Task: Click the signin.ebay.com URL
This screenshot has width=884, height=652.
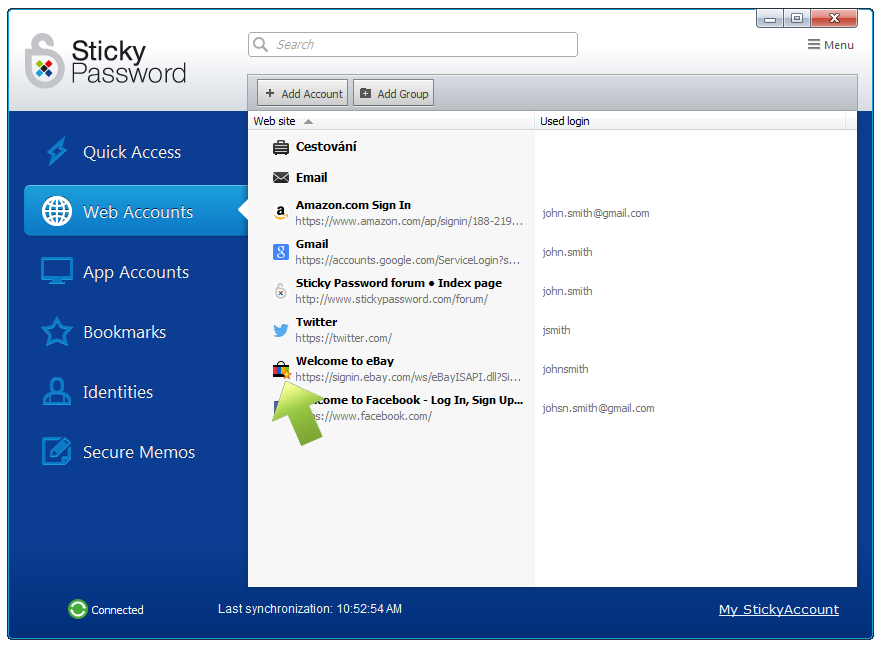Action: tap(408, 377)
